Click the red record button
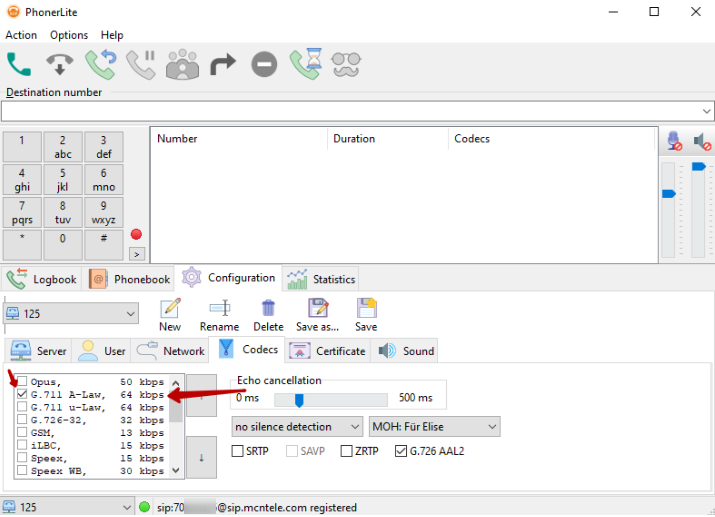The image size is (715, 517). click(136, 234)
